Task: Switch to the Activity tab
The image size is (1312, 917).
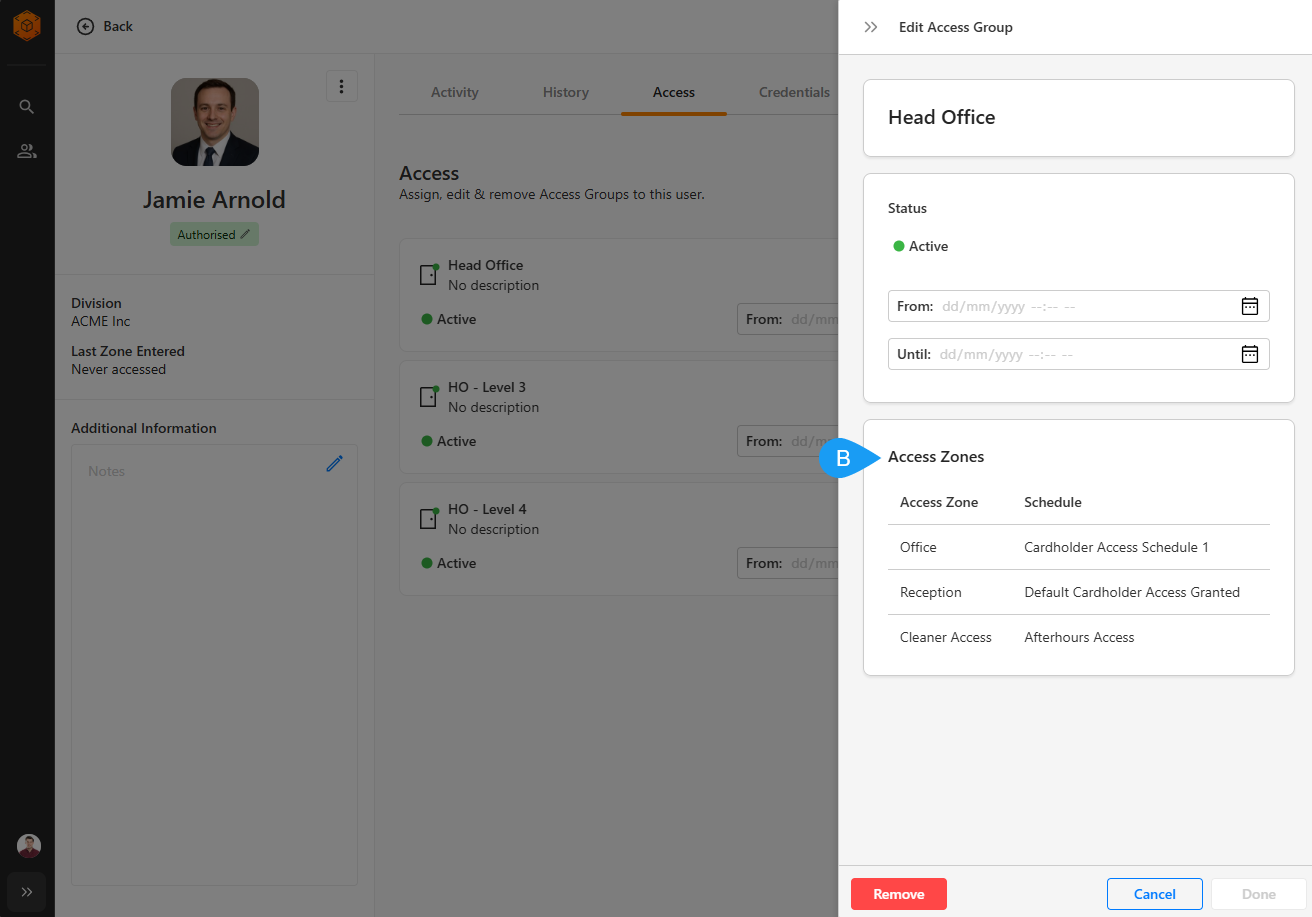Action: point(455,92)
